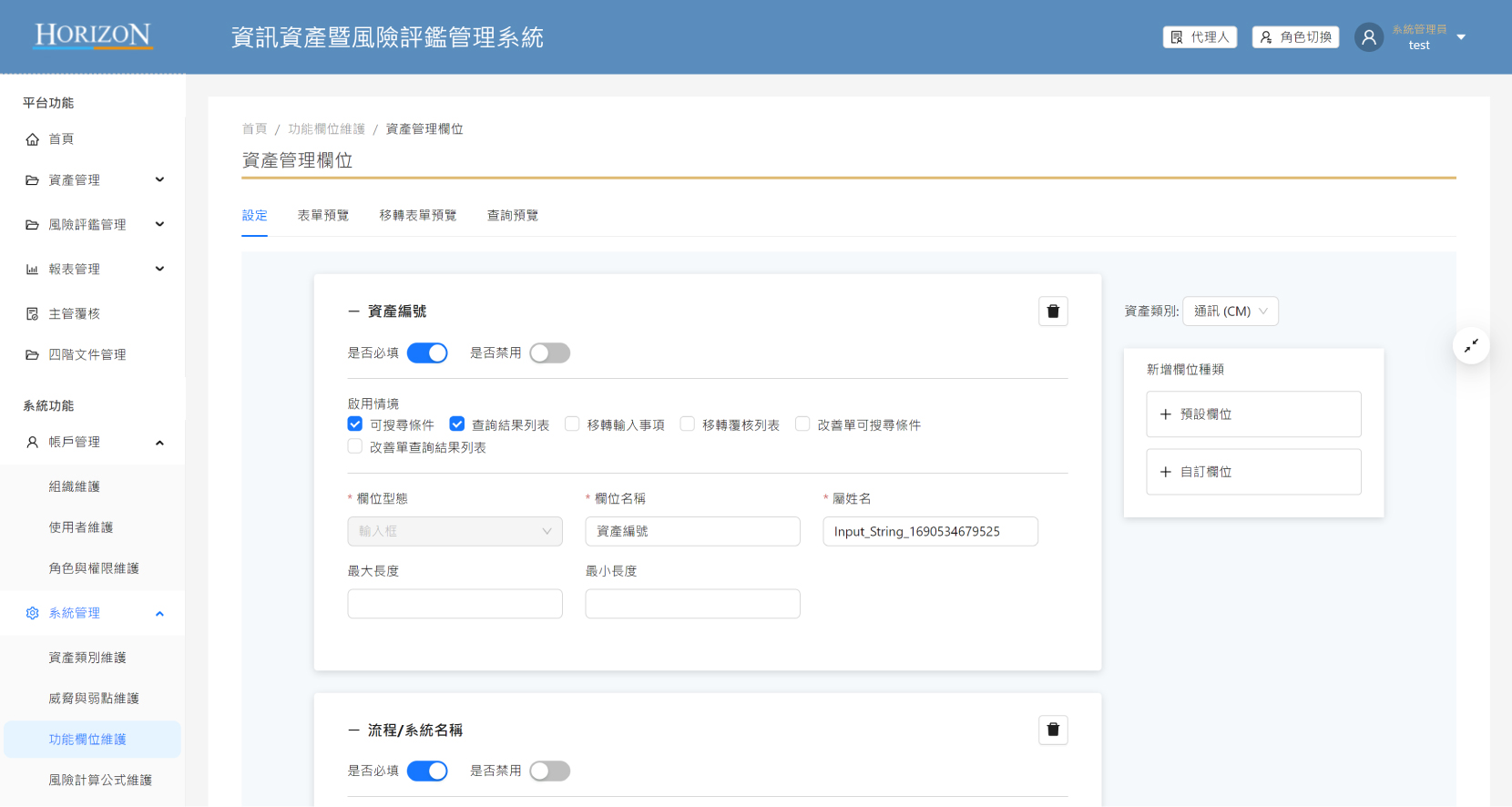Click the 最大長度 input field
Screen dimensions: 1512x807
point(455,604)
